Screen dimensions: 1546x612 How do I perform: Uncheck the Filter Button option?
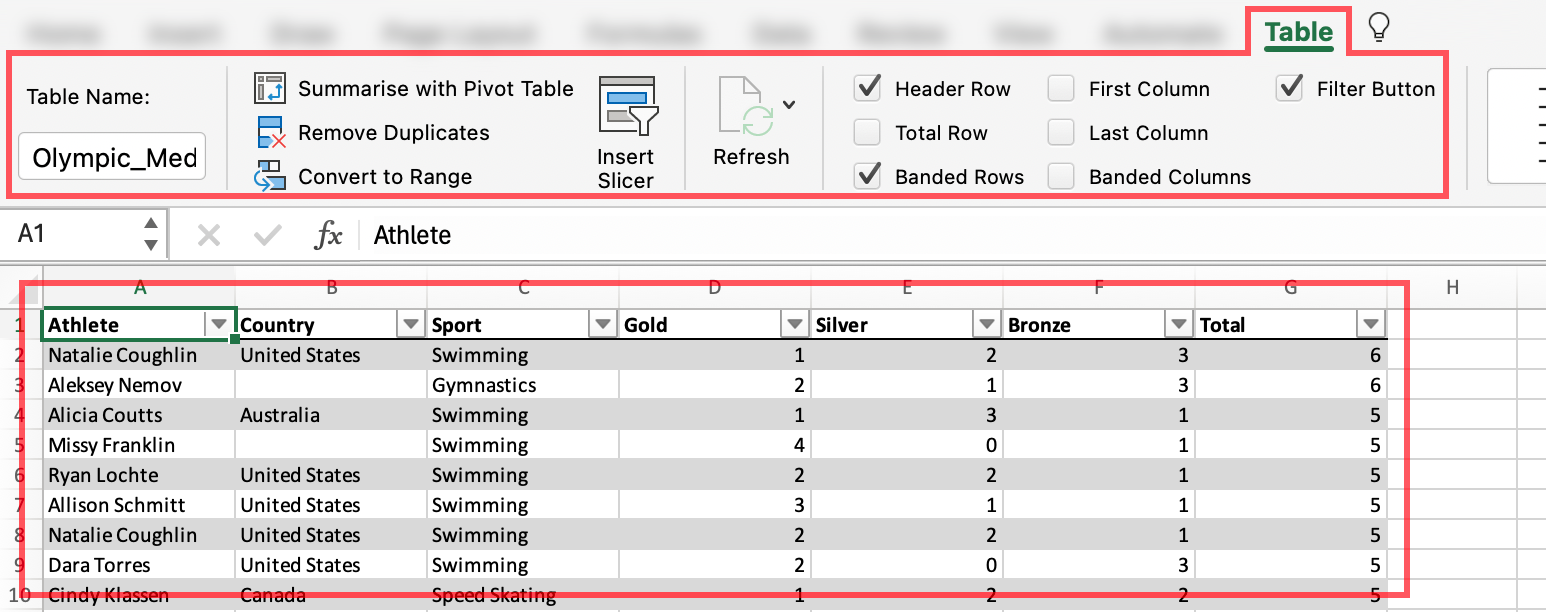tap(1290, 88)
